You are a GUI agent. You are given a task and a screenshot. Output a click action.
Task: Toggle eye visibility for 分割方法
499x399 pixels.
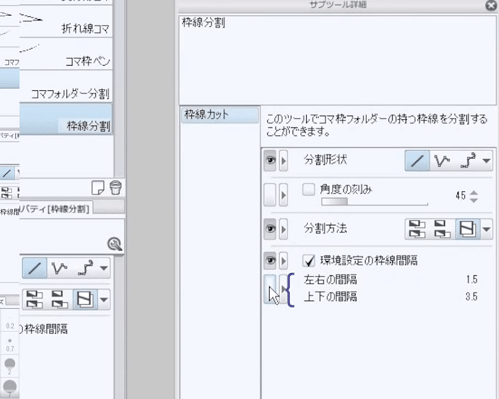click(x=270, y=229)
